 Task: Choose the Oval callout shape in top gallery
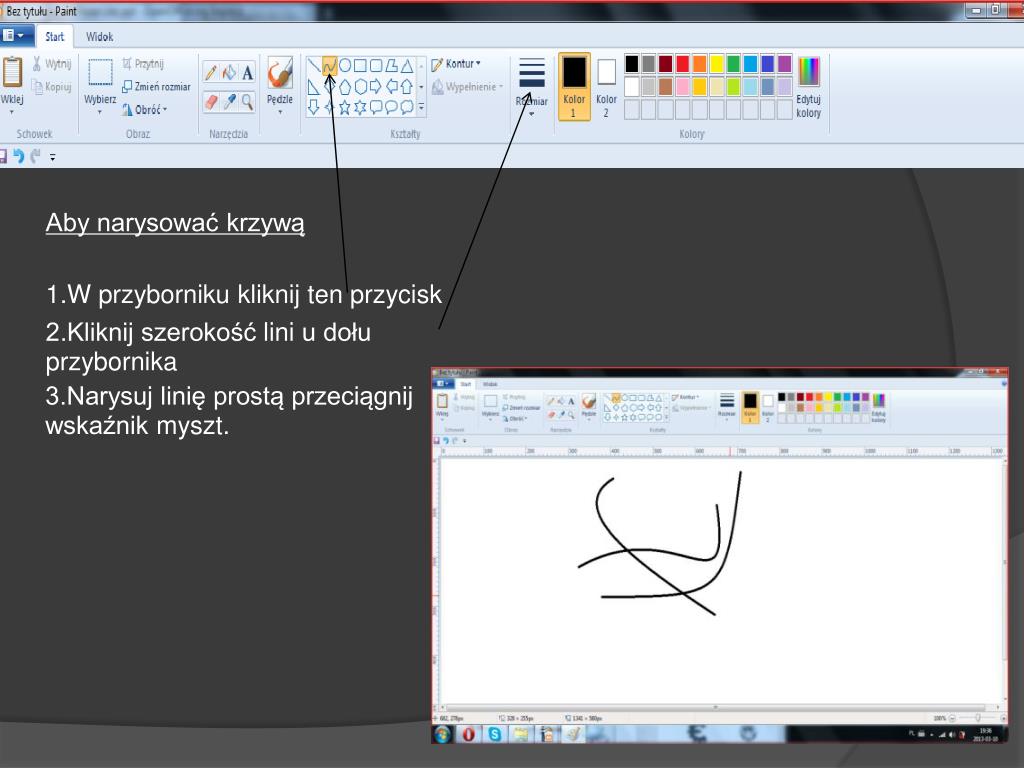pyautogui.click(x=392, y=107)
